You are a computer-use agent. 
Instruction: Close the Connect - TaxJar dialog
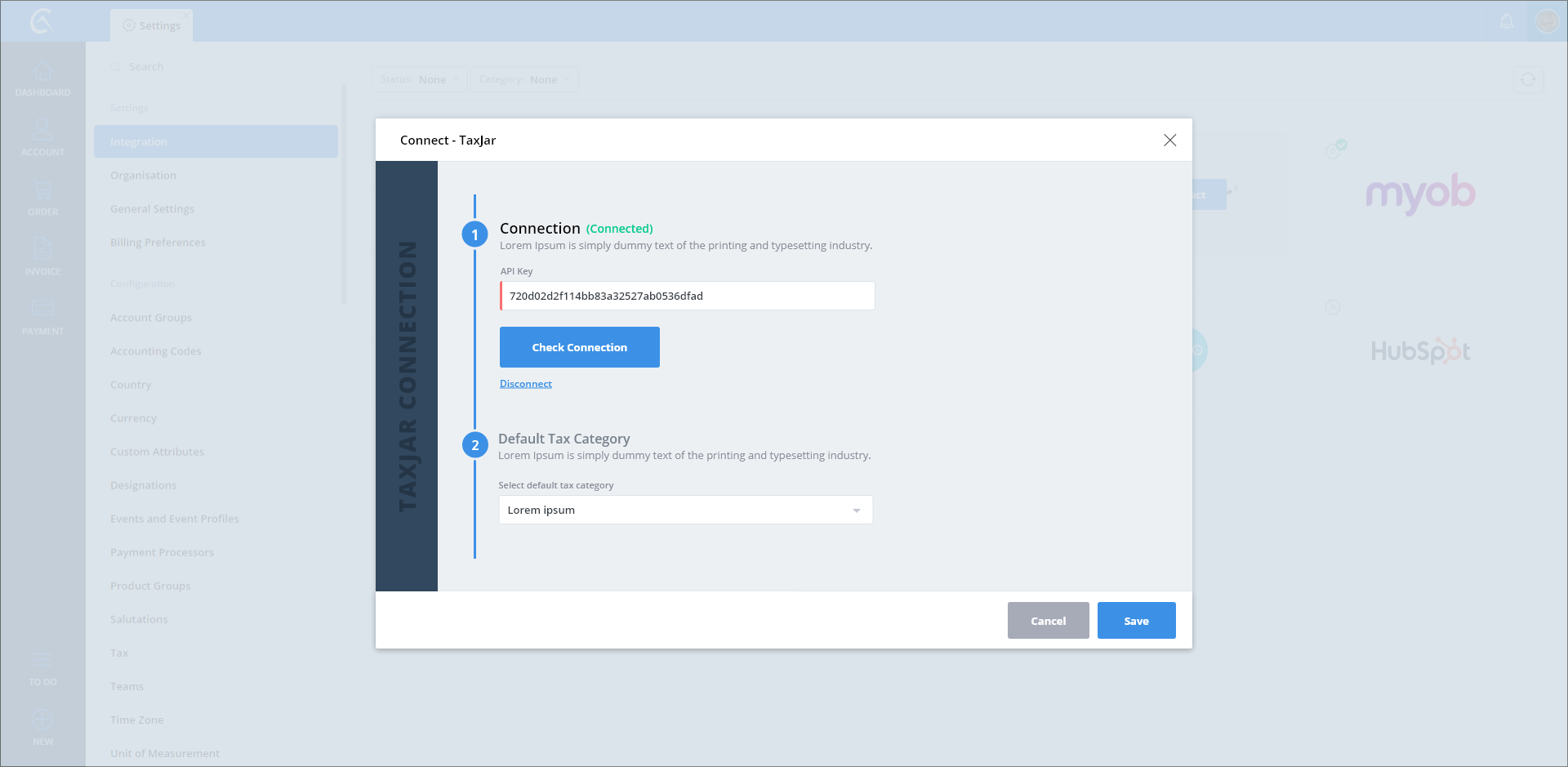point(1169,140)
